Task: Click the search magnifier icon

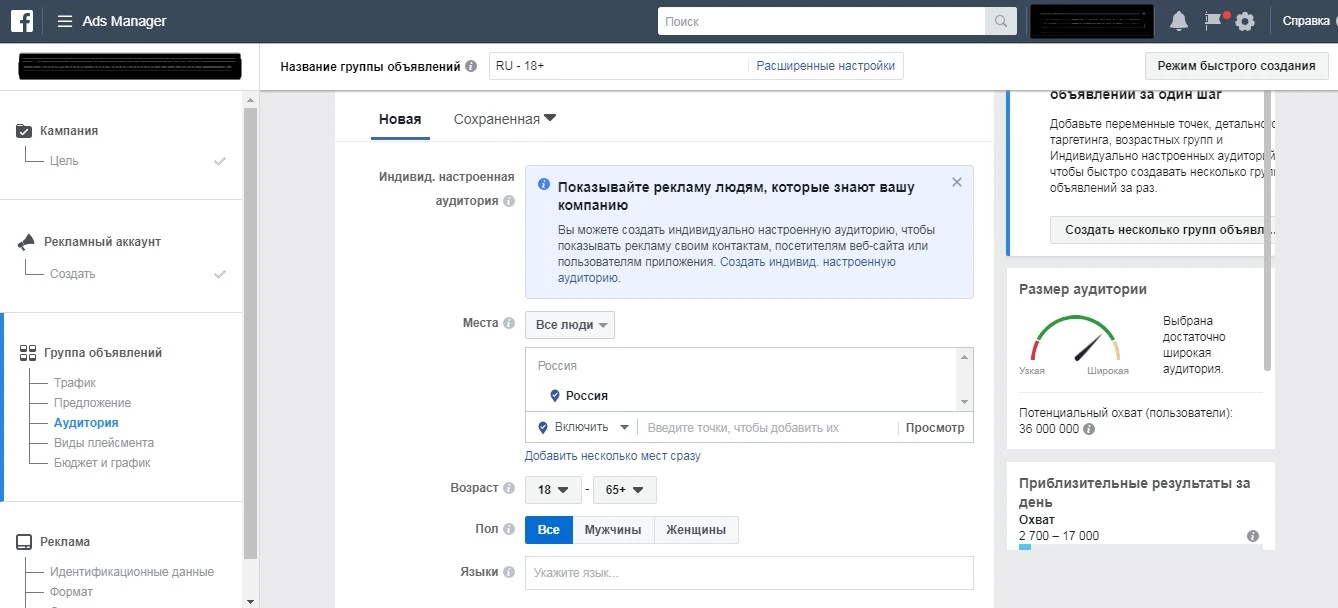Action: (x=1000, y=20)
